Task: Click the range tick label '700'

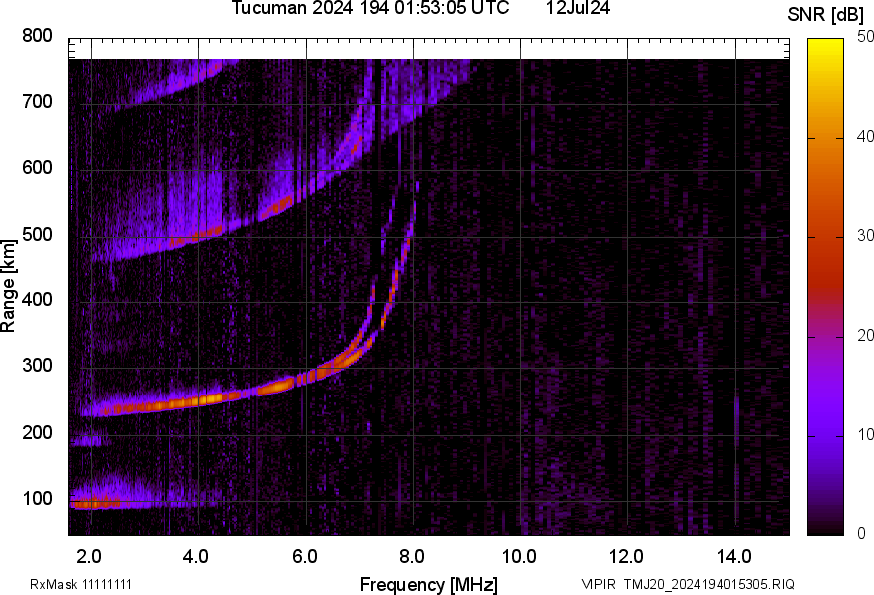Action: [37, 101]
